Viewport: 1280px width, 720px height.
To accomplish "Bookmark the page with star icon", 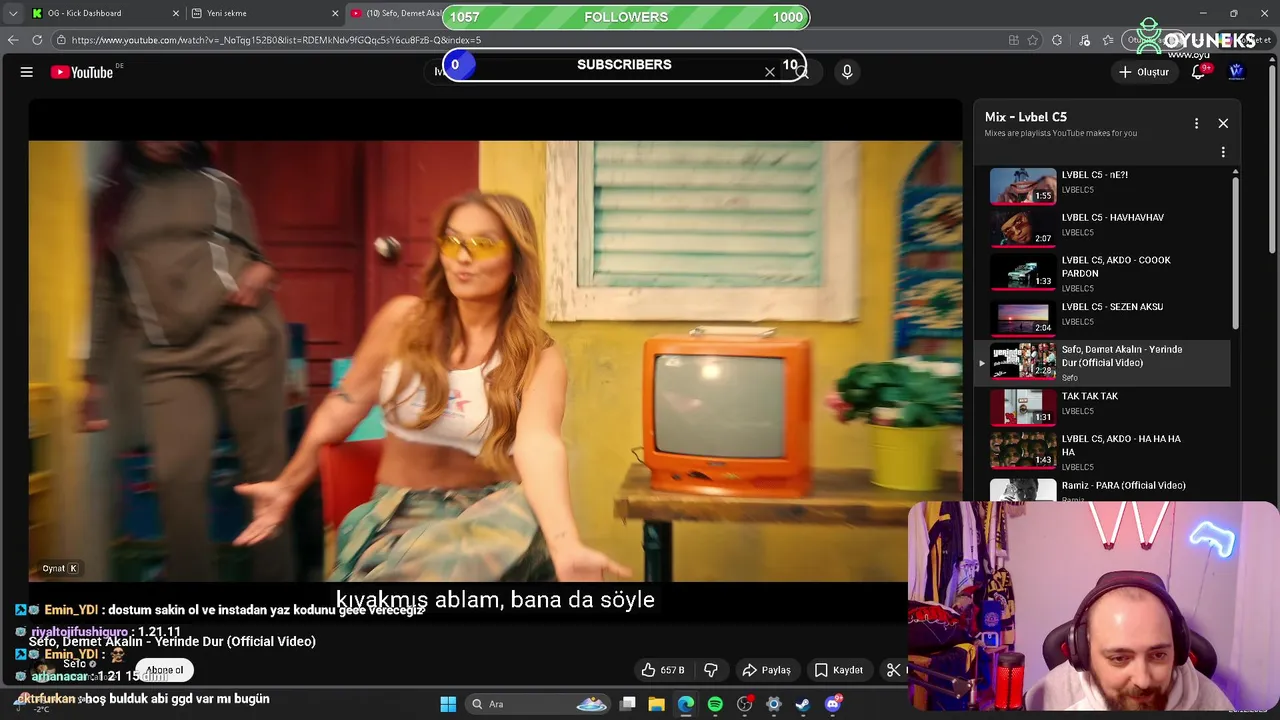I will coord(1033,40).
